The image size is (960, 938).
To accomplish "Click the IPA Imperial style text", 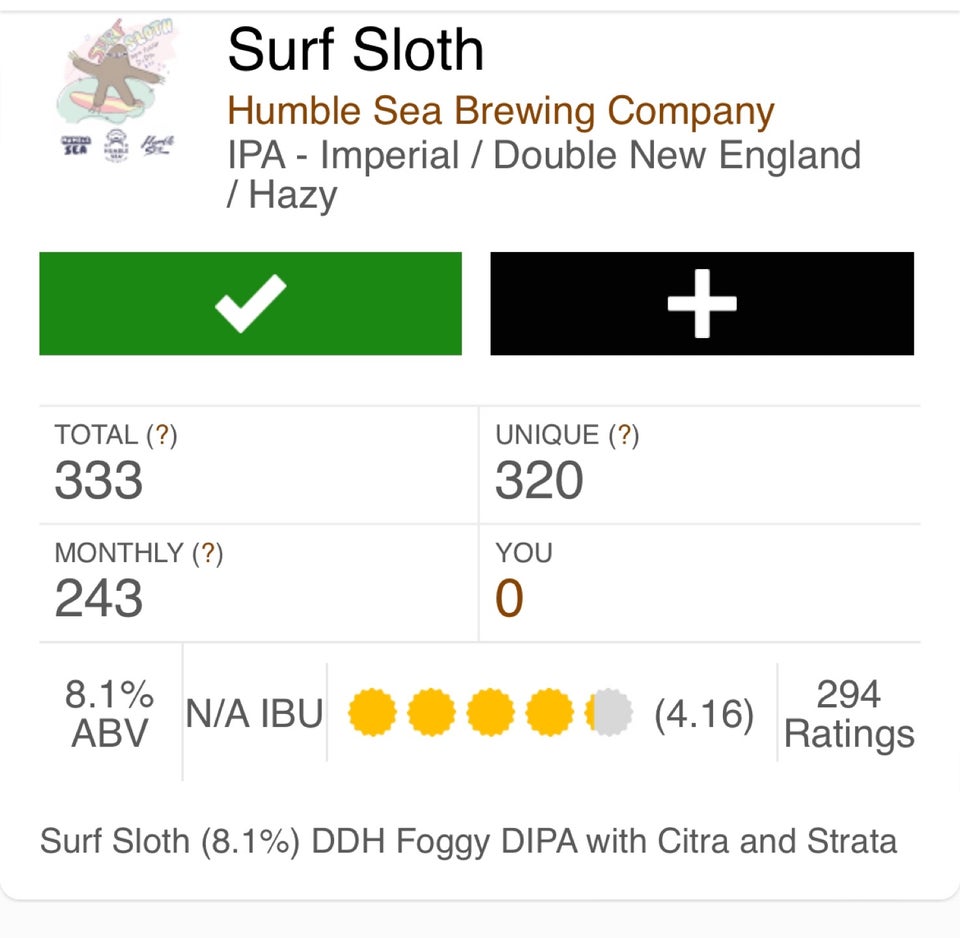I will click(x=543, y=156).
